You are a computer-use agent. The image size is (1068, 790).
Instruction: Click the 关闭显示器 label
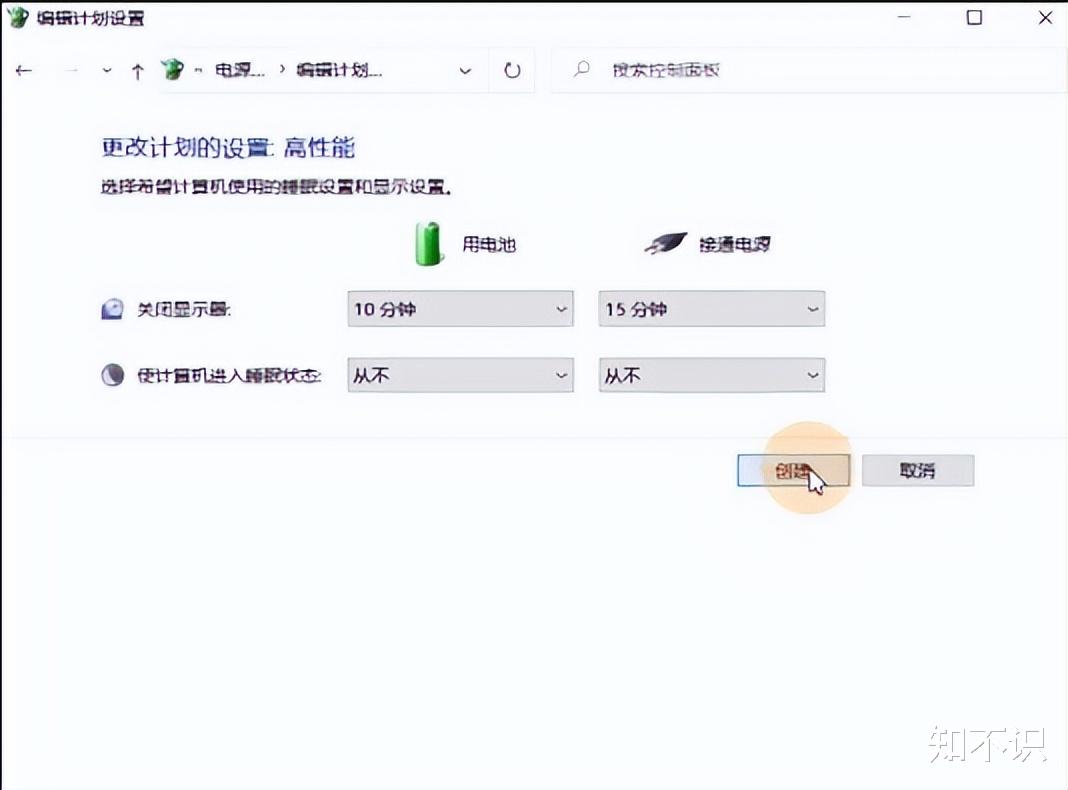coord(184,310)
